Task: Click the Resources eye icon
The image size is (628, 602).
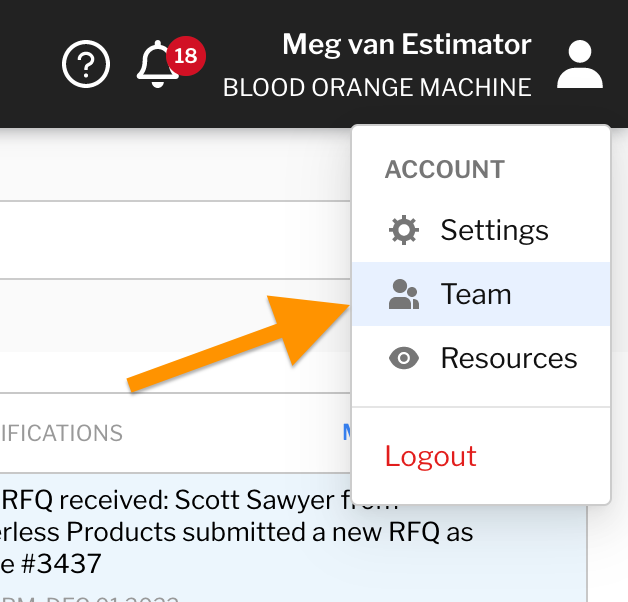Action: pos(404,358)
